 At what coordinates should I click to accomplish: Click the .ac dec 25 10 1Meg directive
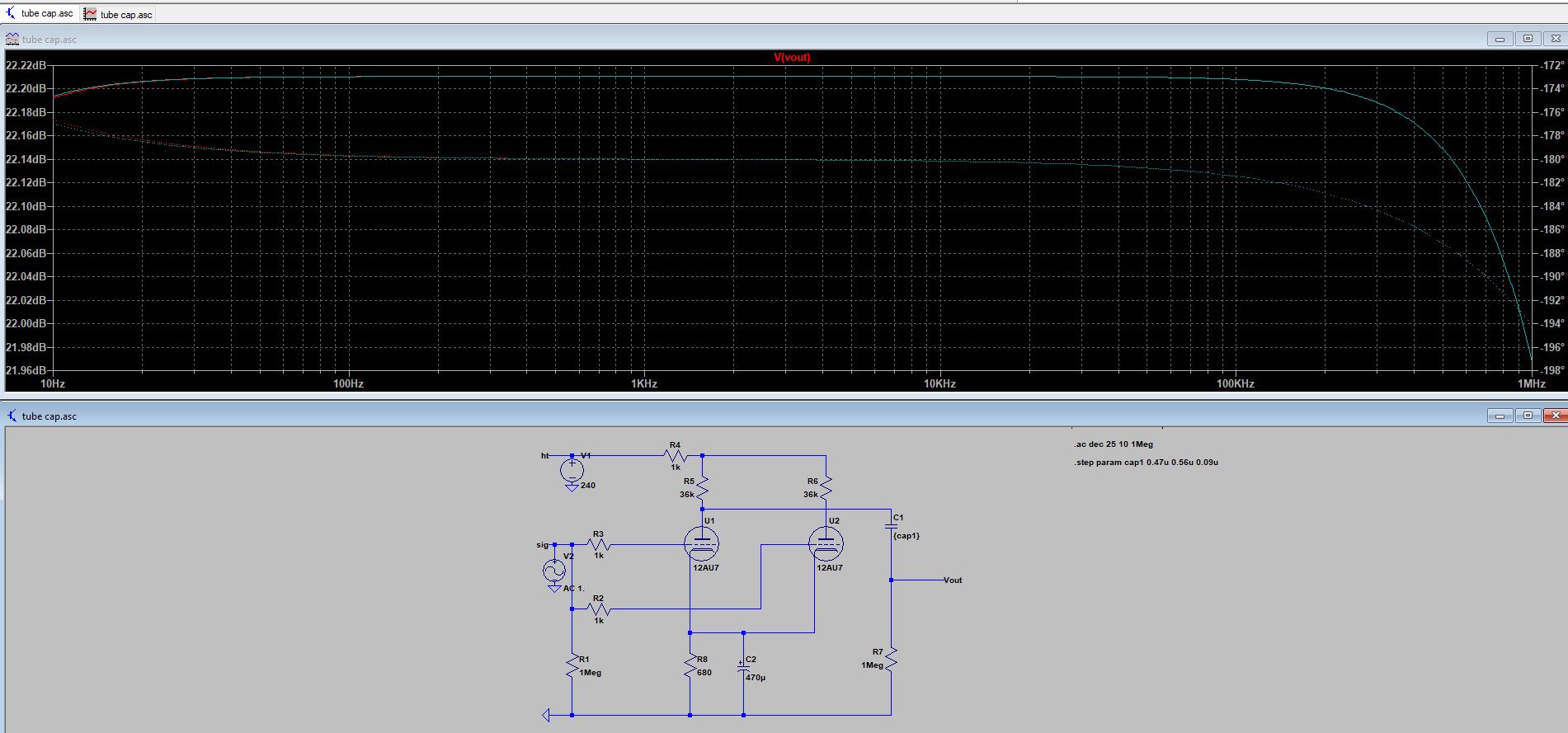click(x=1114, y=444)
